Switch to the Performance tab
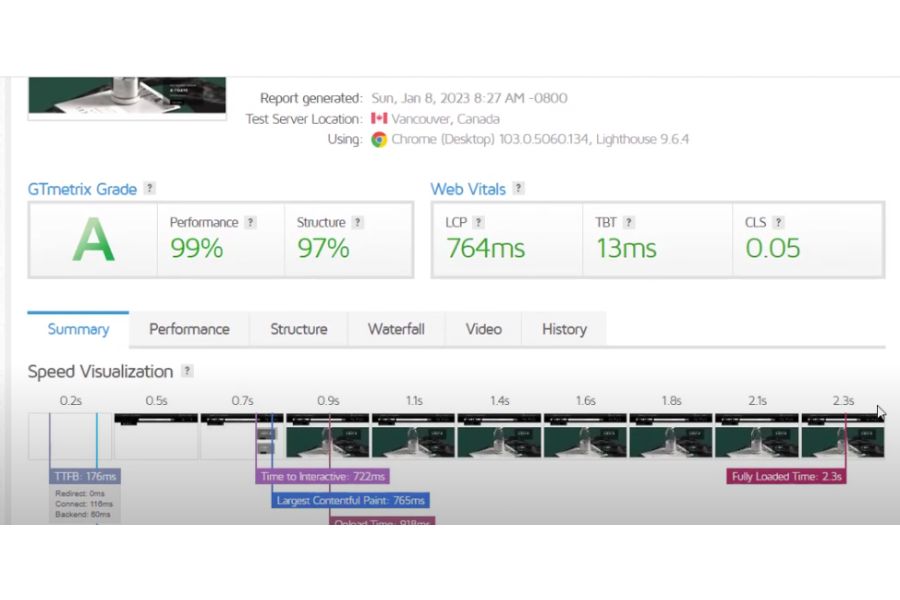The image size is (900, 600). click(x=189, y=329)
